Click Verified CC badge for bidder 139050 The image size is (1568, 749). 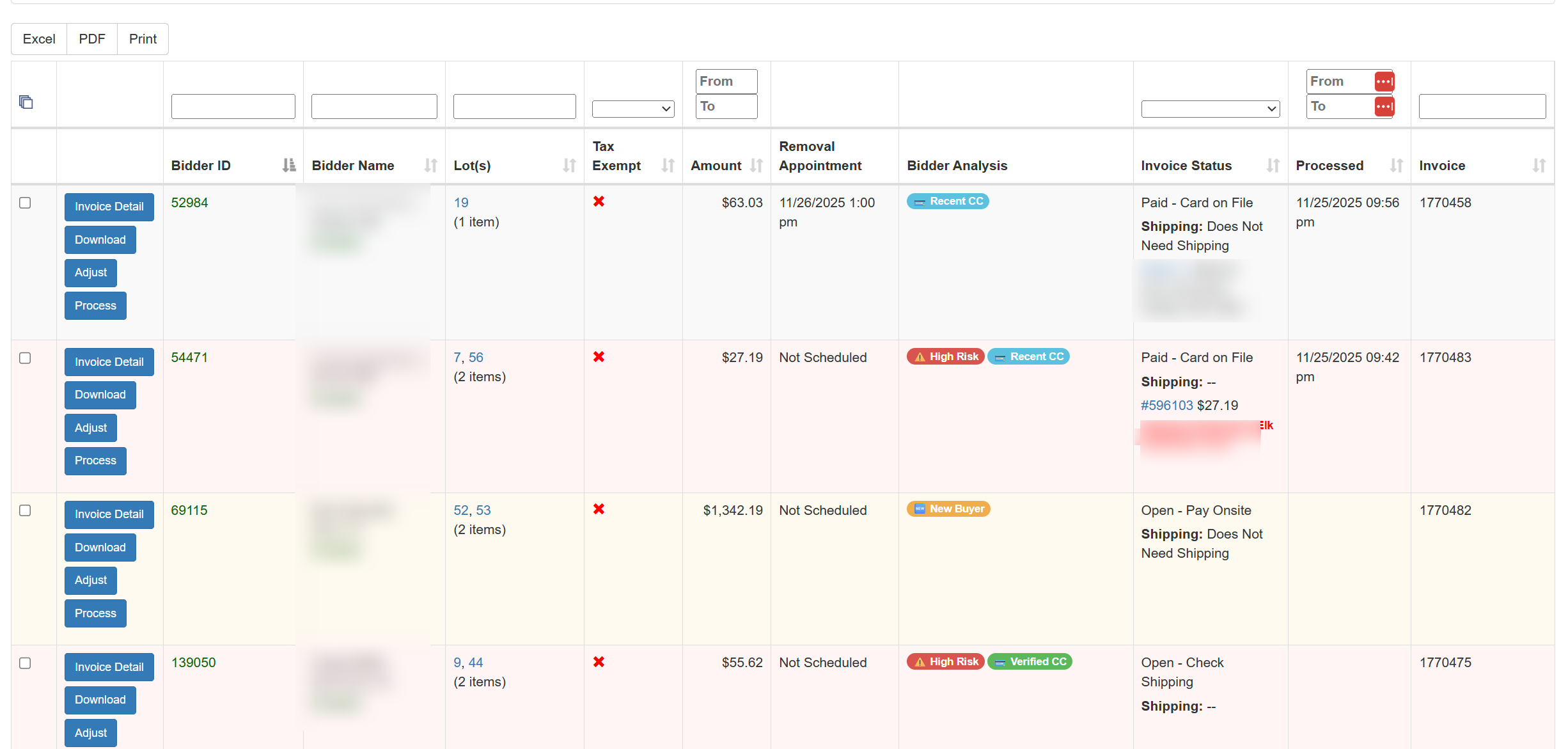pos(1030,662)
